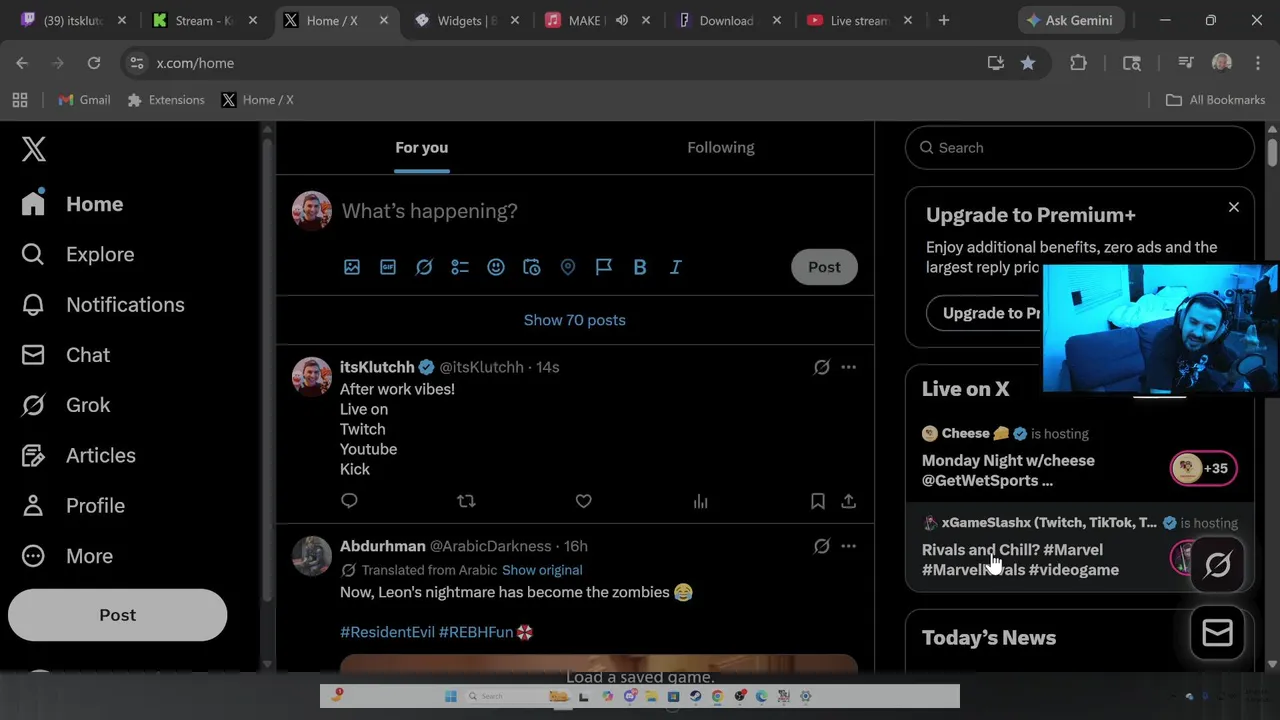Dismiss the Upgrade to Premium+ card

point(1233,207)
